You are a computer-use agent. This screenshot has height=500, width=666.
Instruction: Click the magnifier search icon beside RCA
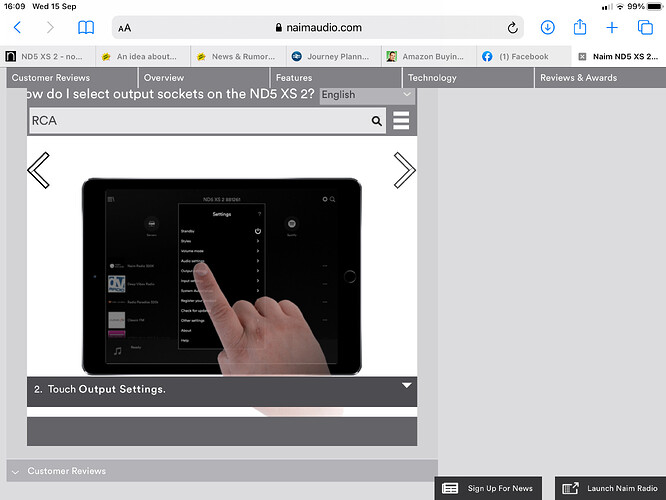(377, 121)
